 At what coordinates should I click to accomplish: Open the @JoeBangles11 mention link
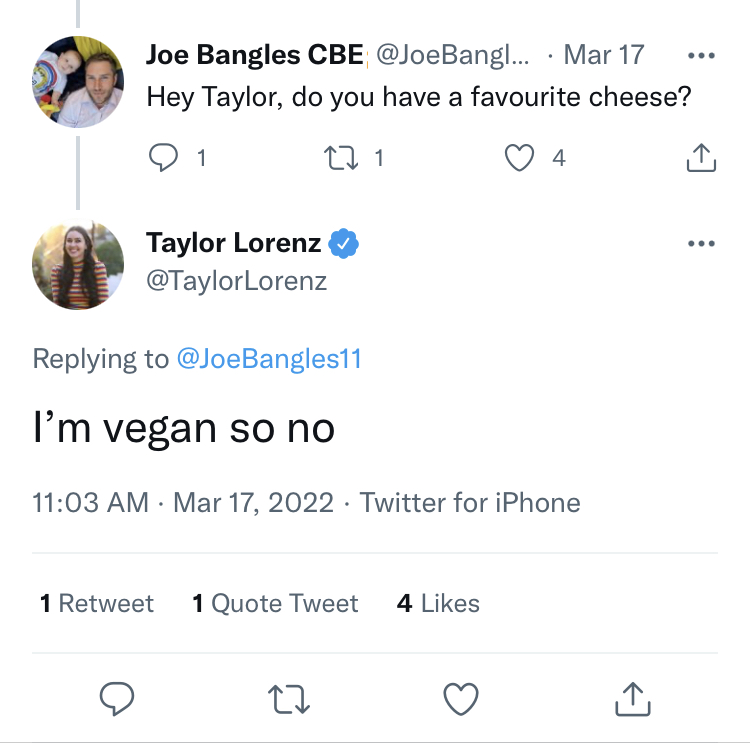coord(269,359)
